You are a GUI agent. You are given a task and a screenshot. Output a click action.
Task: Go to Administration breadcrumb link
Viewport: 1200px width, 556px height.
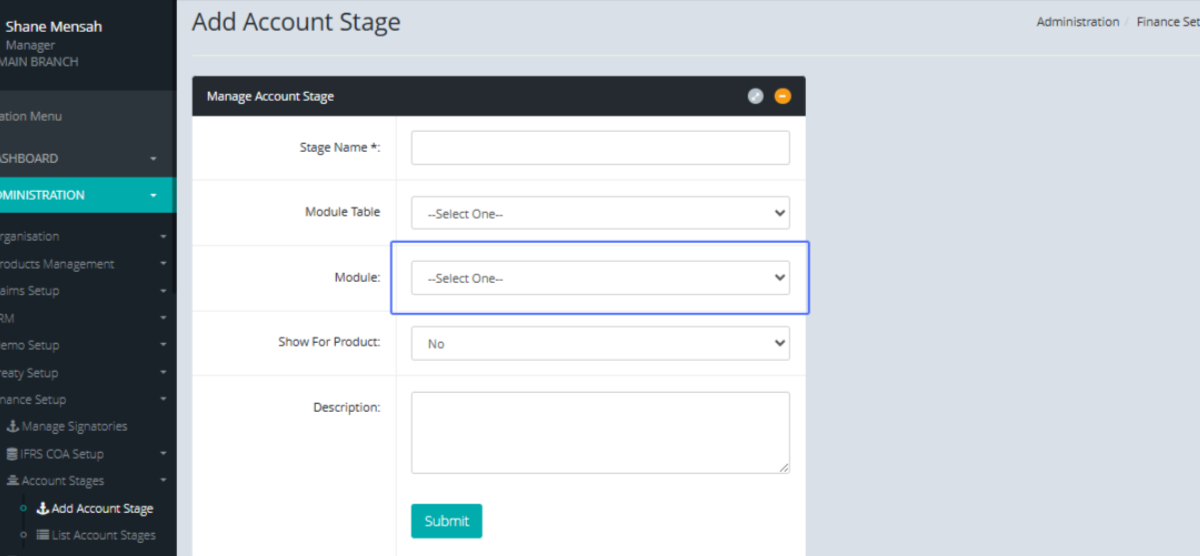(x=1077, y=22)
